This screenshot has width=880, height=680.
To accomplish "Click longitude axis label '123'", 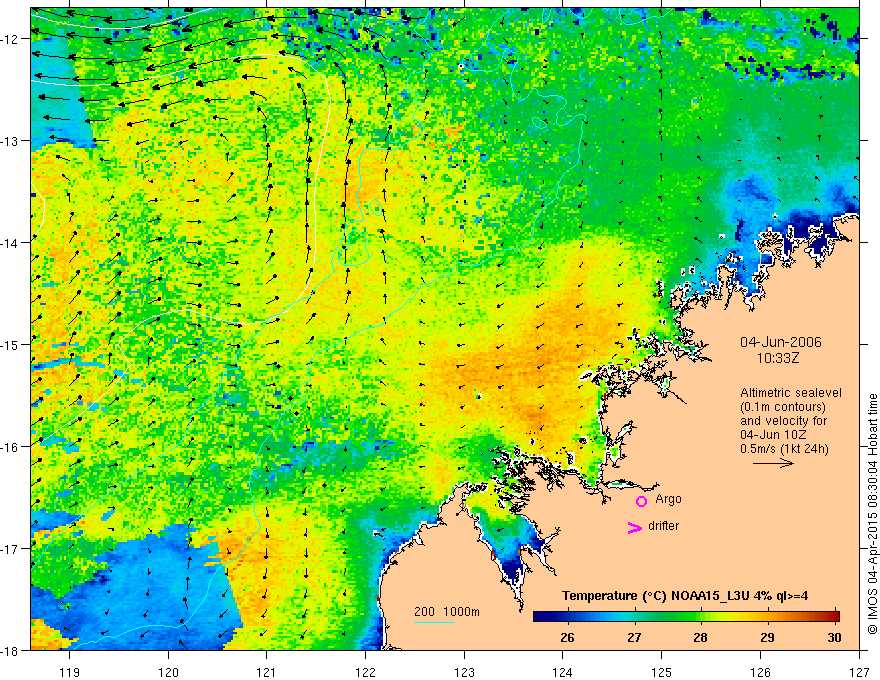I will (464, 672).
